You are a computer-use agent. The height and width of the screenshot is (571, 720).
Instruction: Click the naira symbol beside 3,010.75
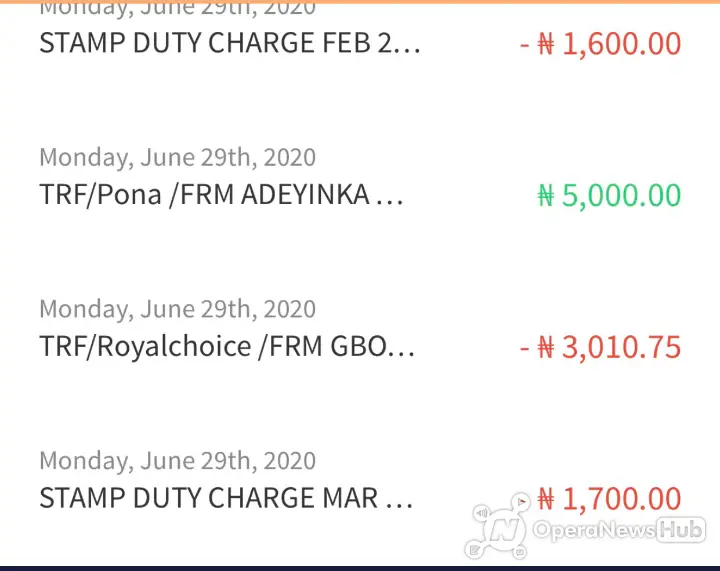(x=546, y=347)
